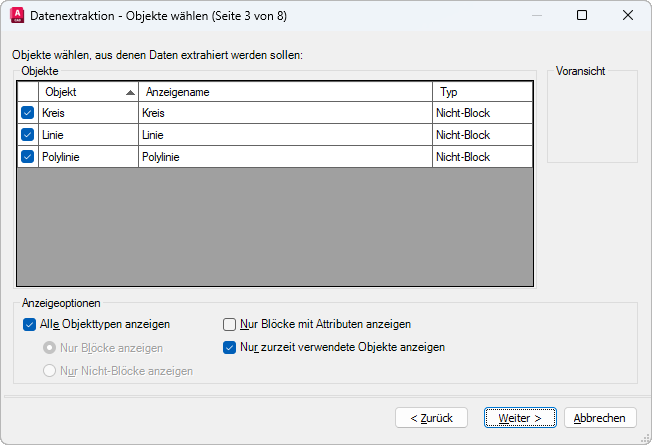Enable 'Nur Blöcke mit Attributen anzeigen'
Viewport: 652px width, 445px height.
click(x=230, y=324)
